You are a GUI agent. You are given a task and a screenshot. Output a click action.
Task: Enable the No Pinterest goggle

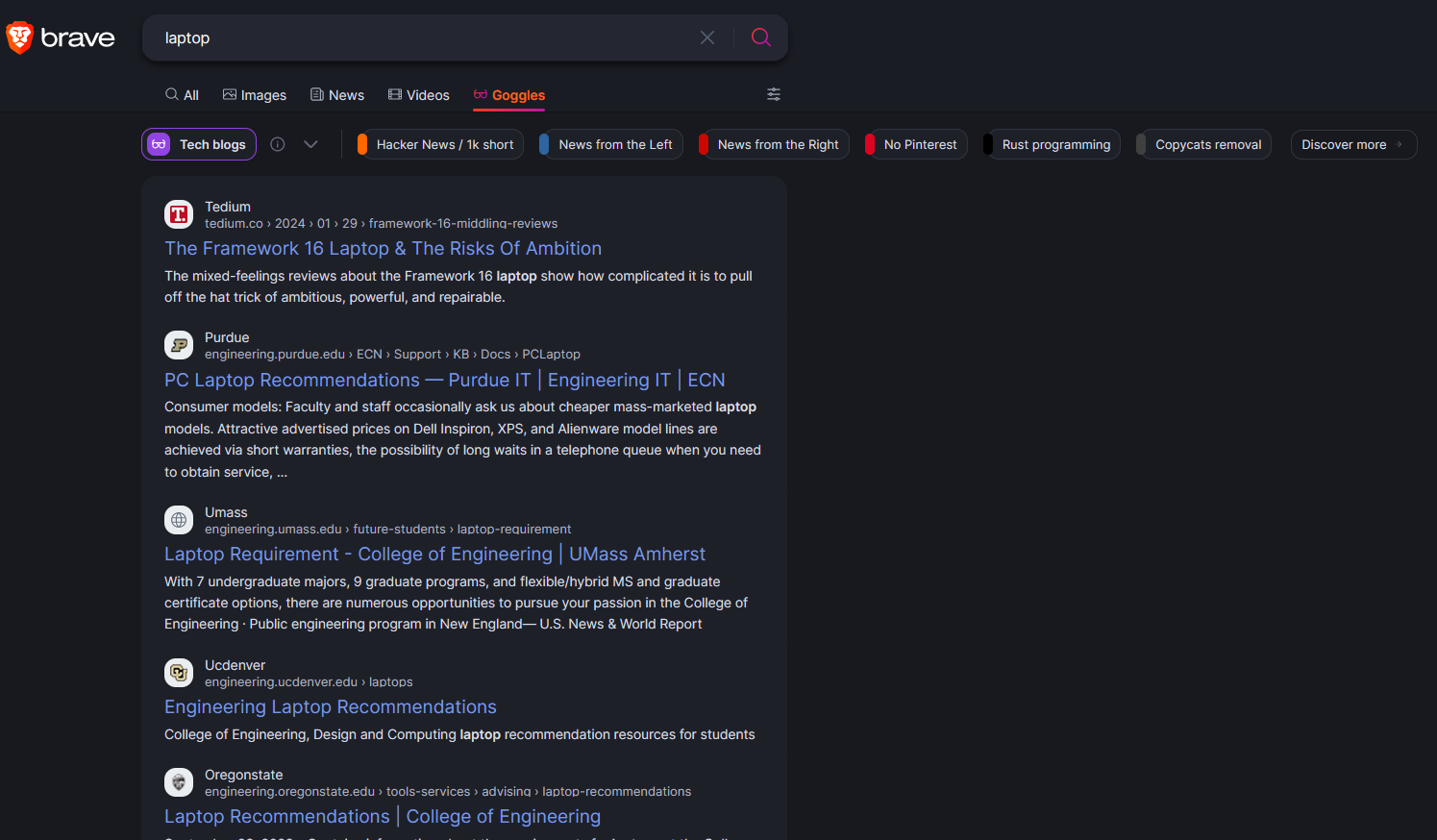click(x=919, y=144)
